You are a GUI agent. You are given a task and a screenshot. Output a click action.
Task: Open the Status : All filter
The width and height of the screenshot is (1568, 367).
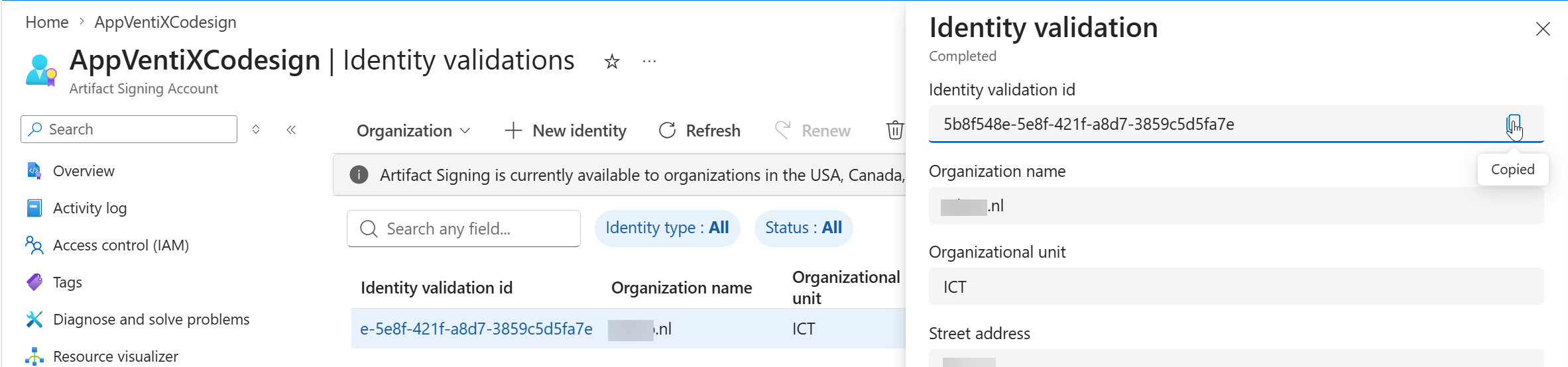tap(804, 228)
